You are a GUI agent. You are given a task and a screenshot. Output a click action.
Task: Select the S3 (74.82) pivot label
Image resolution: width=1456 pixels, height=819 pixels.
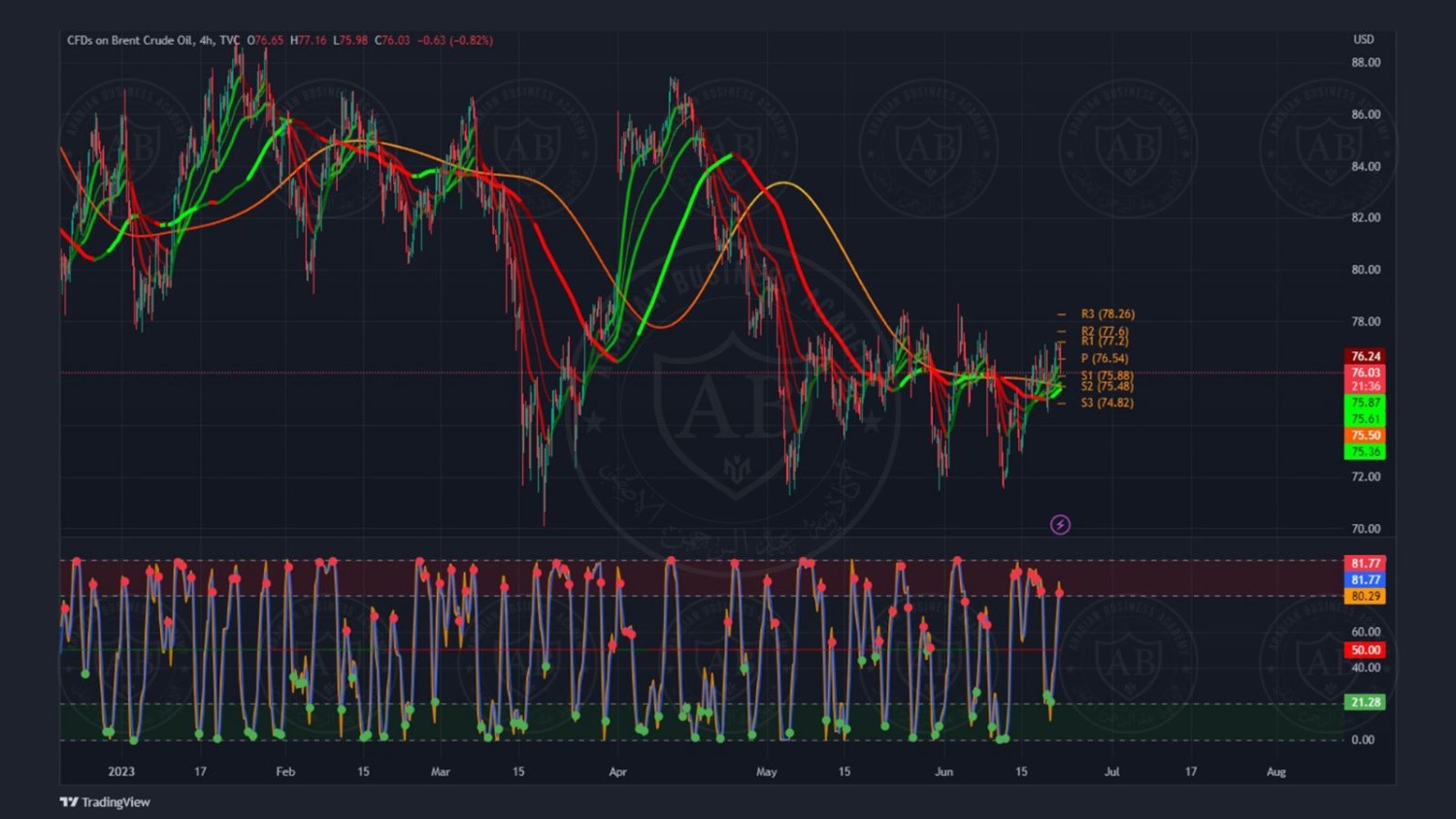1107,403
